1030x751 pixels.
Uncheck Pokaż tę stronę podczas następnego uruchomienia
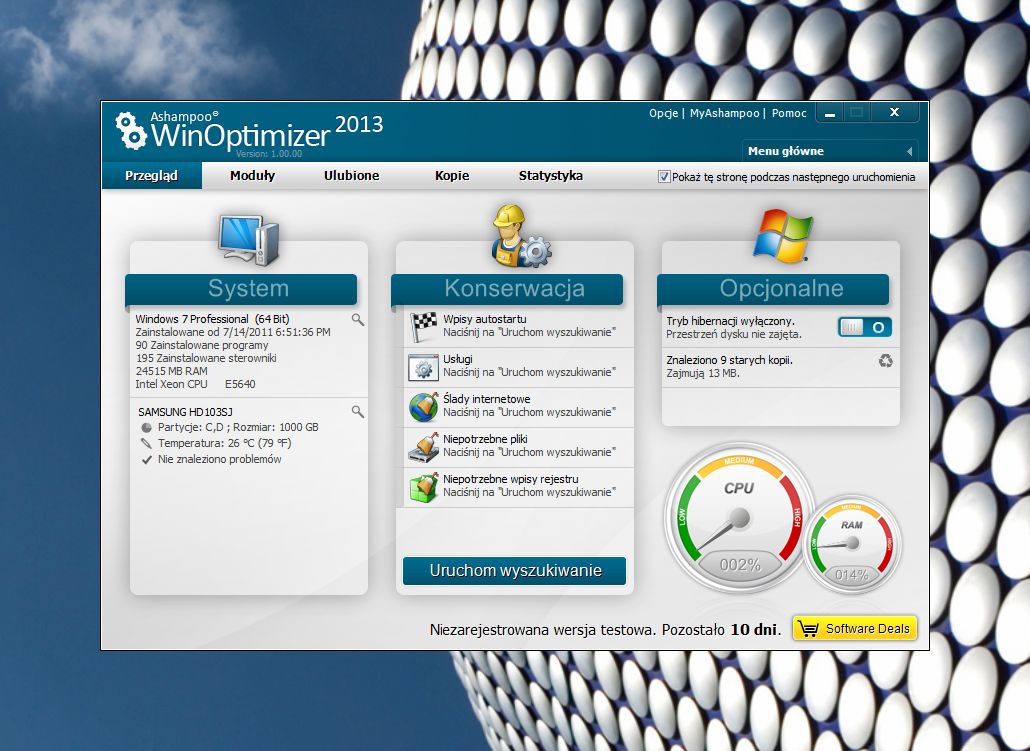664,177
